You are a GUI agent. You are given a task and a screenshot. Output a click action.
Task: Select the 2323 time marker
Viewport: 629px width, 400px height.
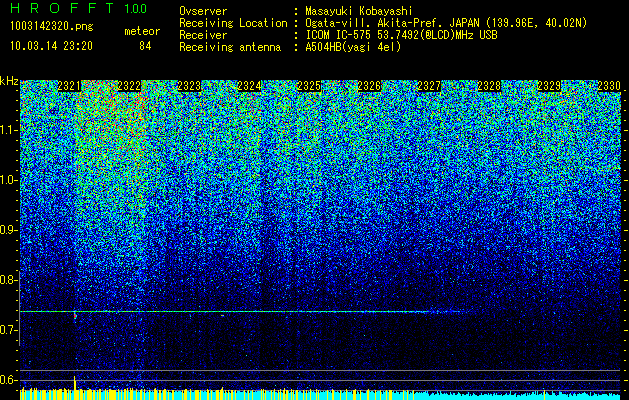189,86
